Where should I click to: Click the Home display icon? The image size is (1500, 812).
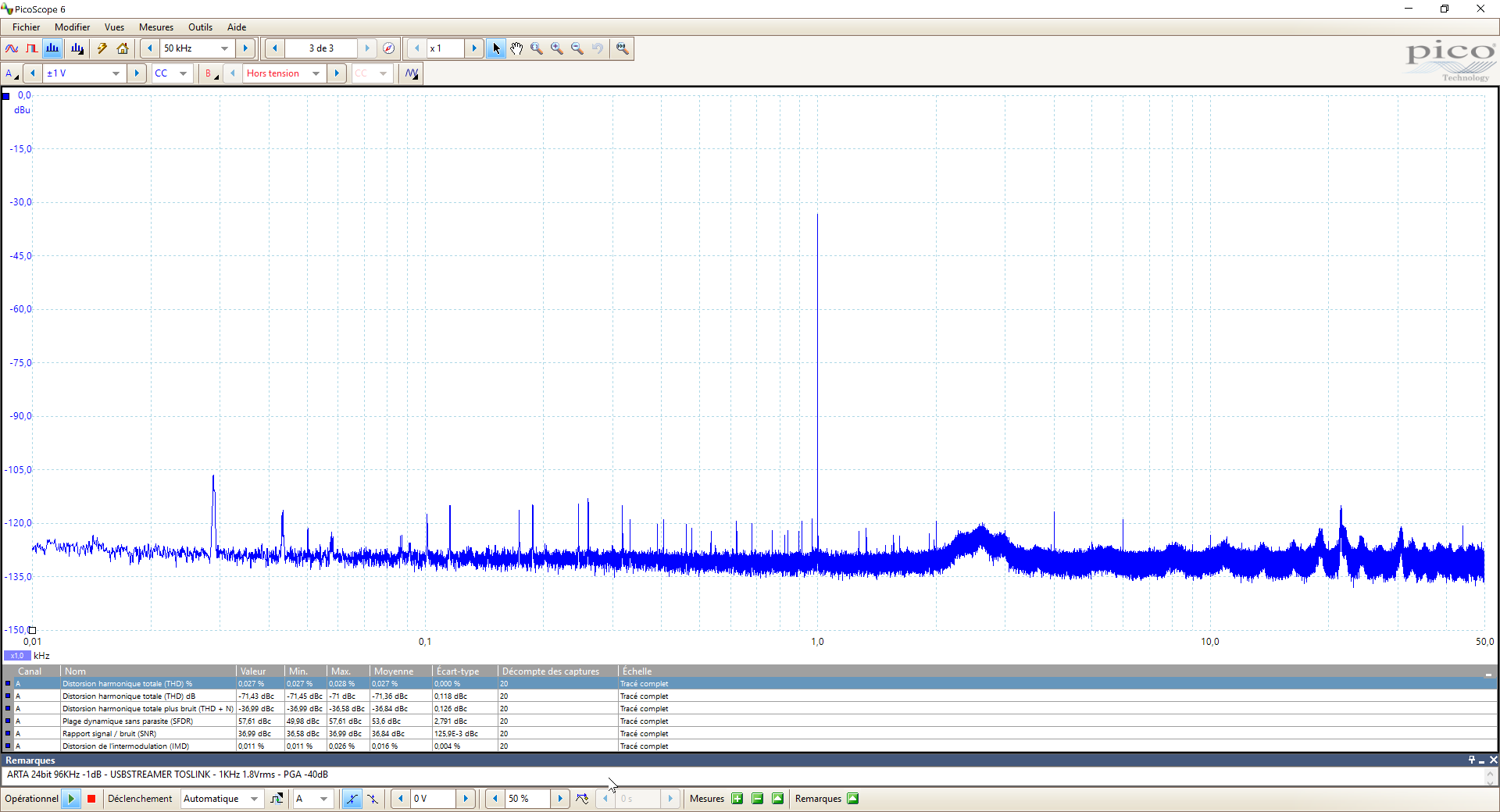(123, 48)
